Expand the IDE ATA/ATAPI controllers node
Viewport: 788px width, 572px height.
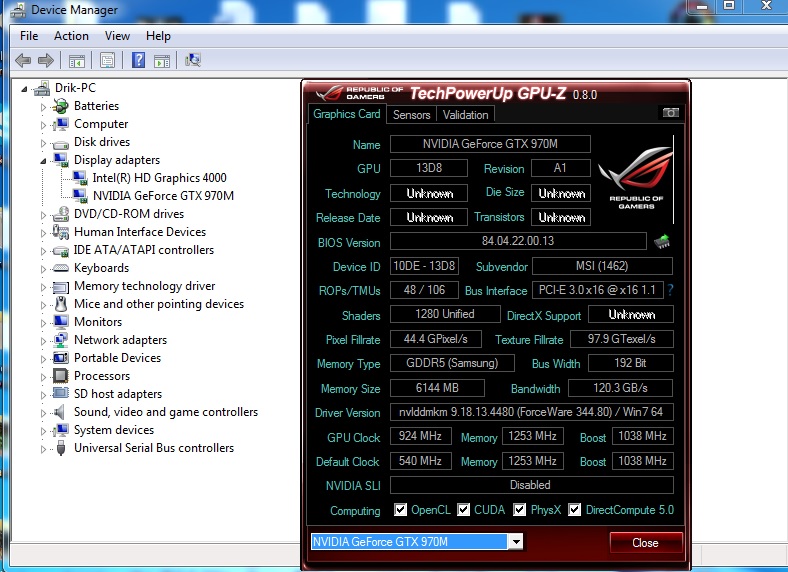[43, 251]
